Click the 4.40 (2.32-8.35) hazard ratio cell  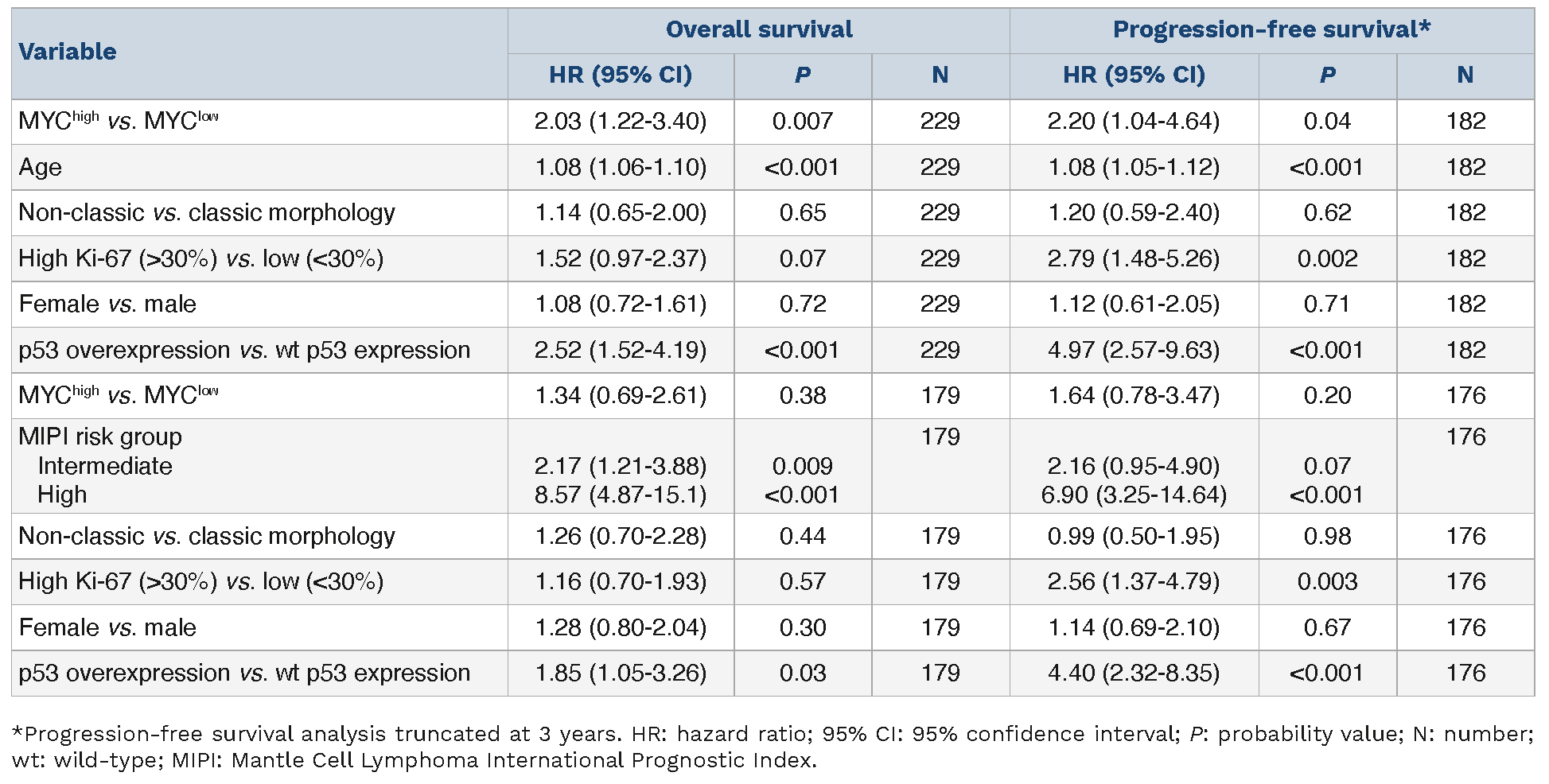click(x=1134, y=673)
